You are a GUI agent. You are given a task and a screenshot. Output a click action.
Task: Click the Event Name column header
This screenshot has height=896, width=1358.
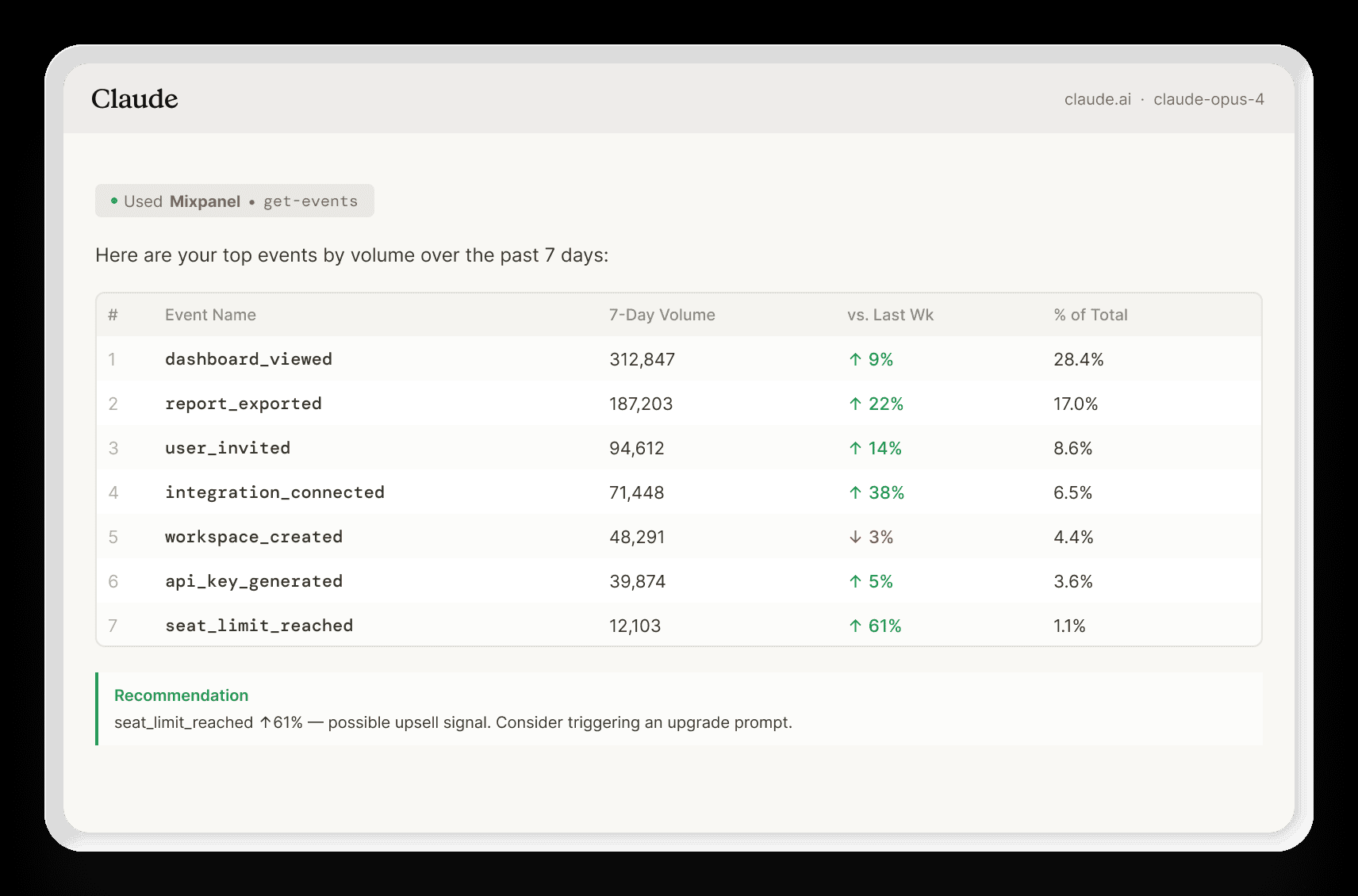click(210, 315)
